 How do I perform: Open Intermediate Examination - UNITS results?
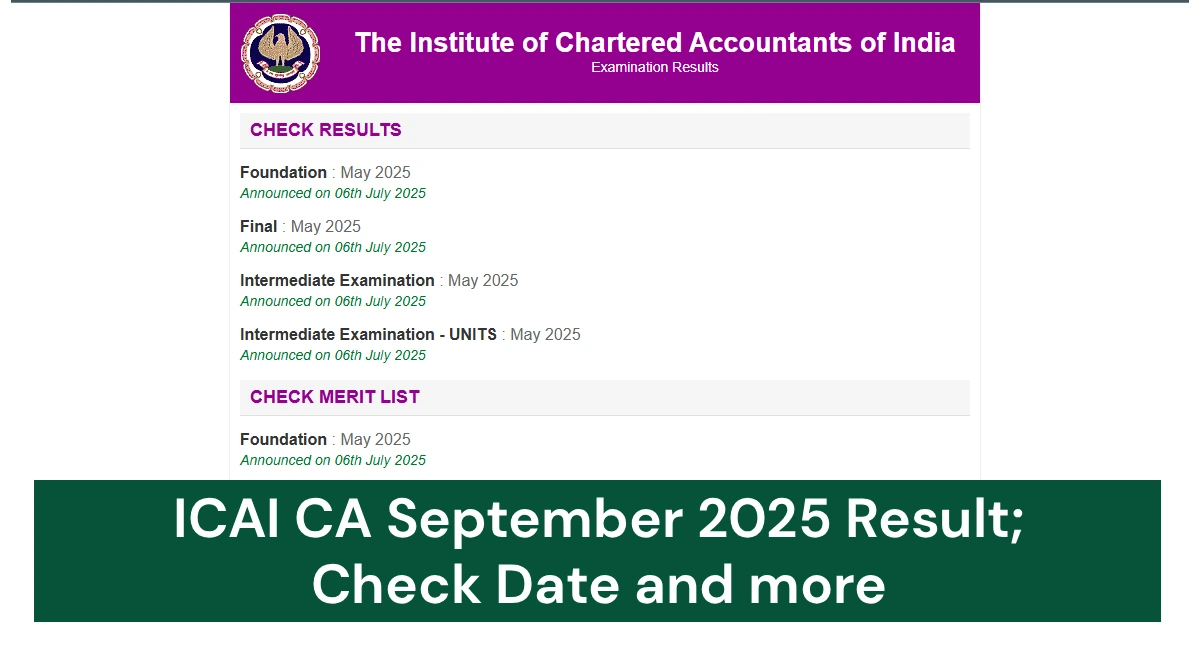click(410, 334)
